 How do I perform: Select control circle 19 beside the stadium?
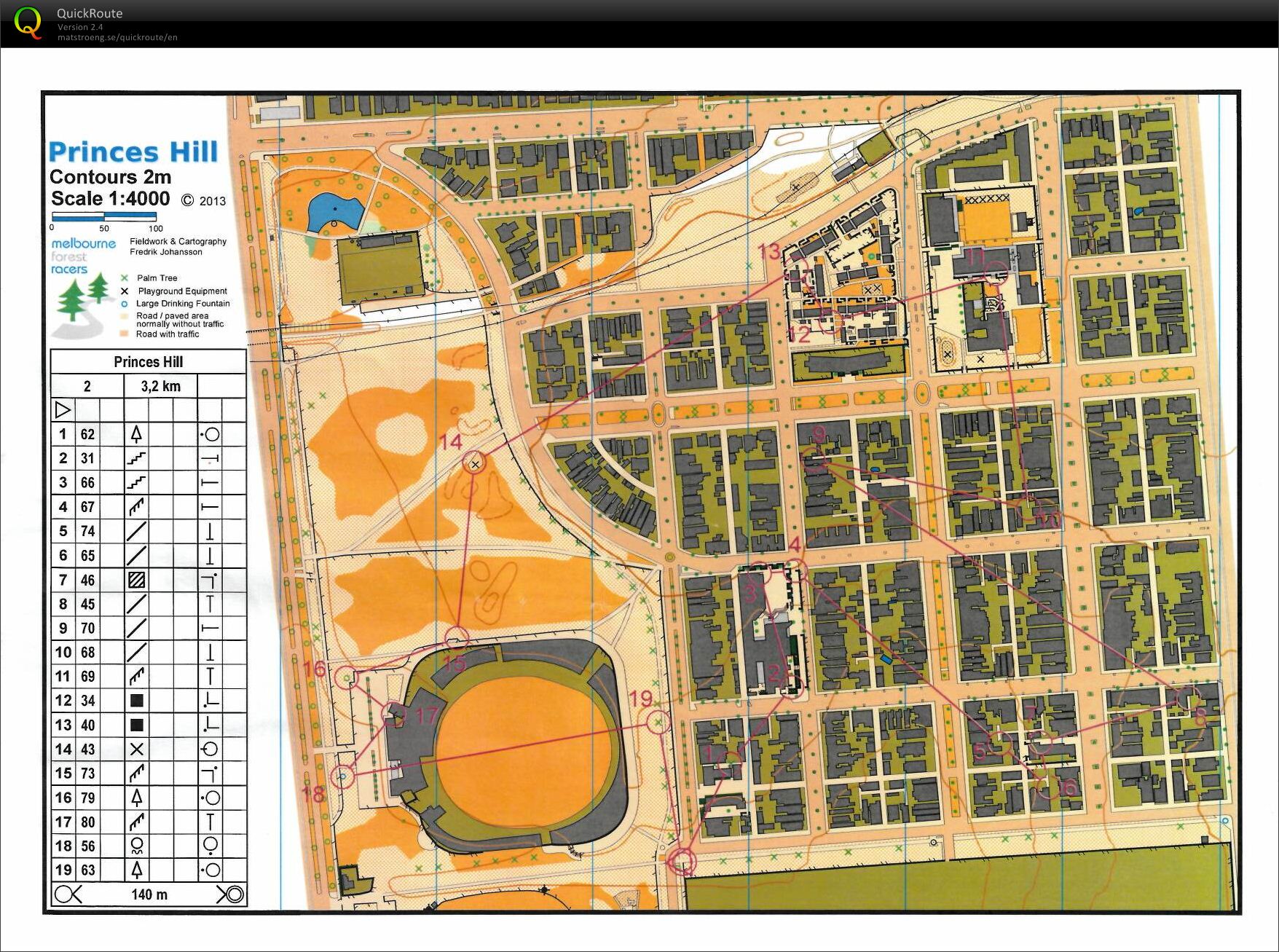point(658,723)
